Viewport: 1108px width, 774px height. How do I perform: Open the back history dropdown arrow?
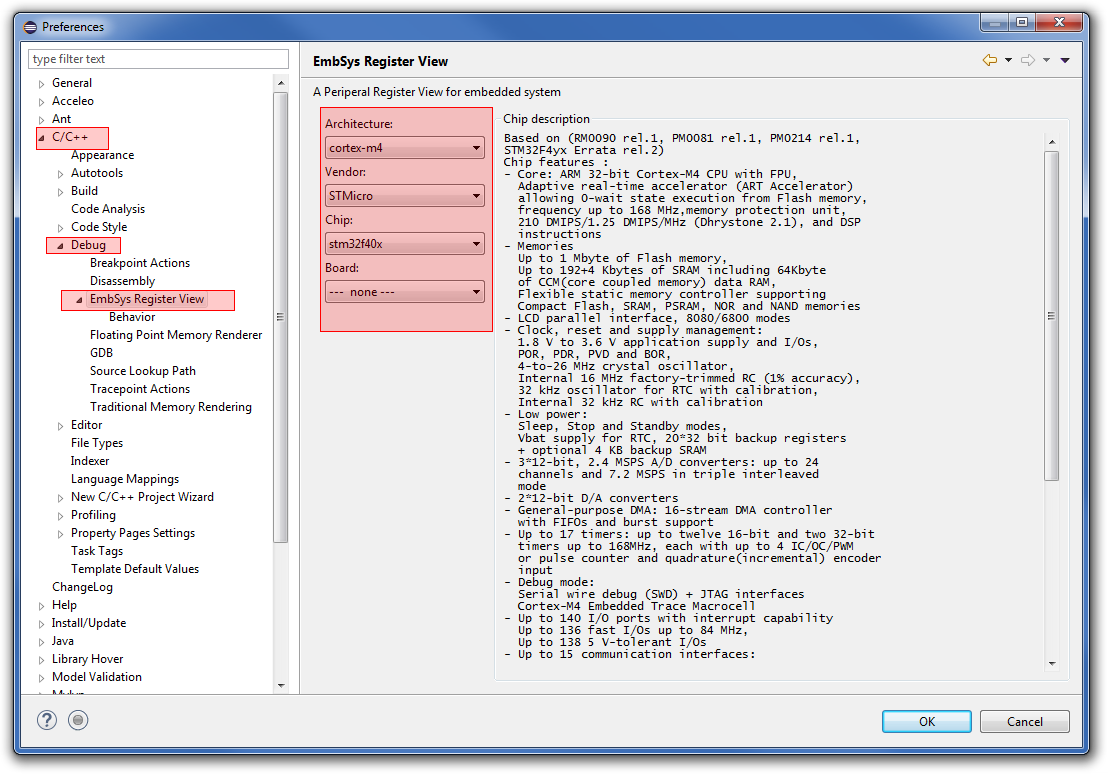point(1008,60)
